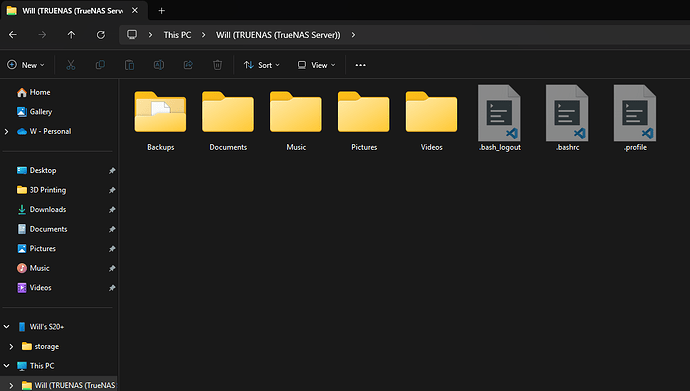Click the Rename icon in toolbar
Viewport: 690px width, 391px height.
pos(159,65)
